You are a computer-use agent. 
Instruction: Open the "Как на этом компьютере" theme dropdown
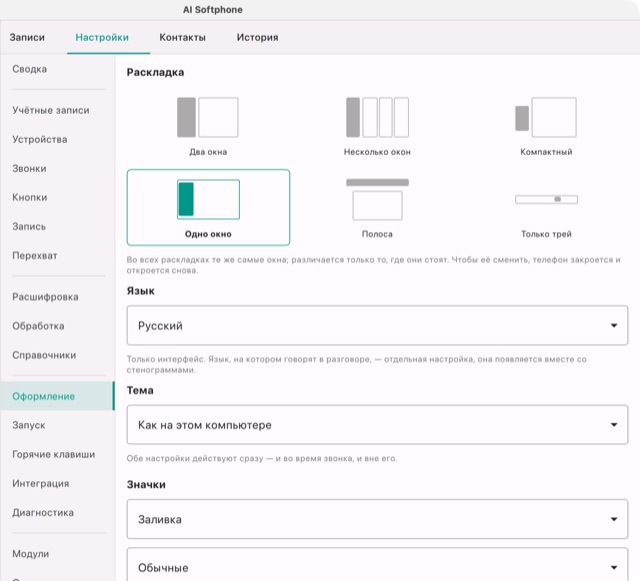377,425
